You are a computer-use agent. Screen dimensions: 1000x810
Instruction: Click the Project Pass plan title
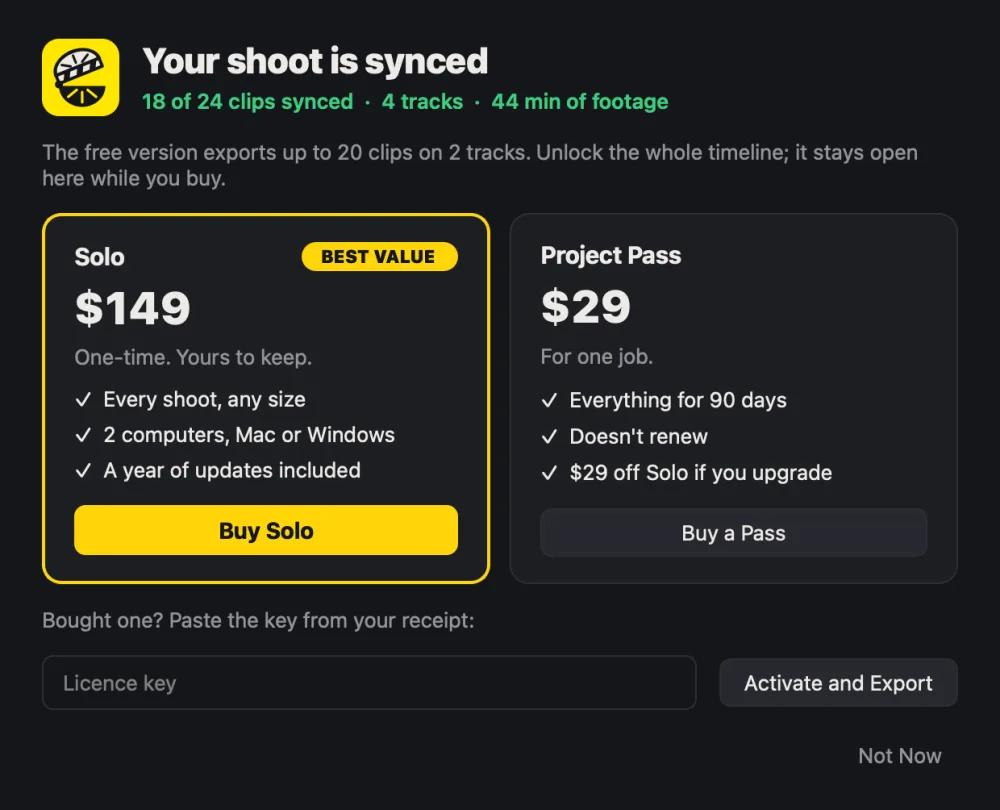611,256
